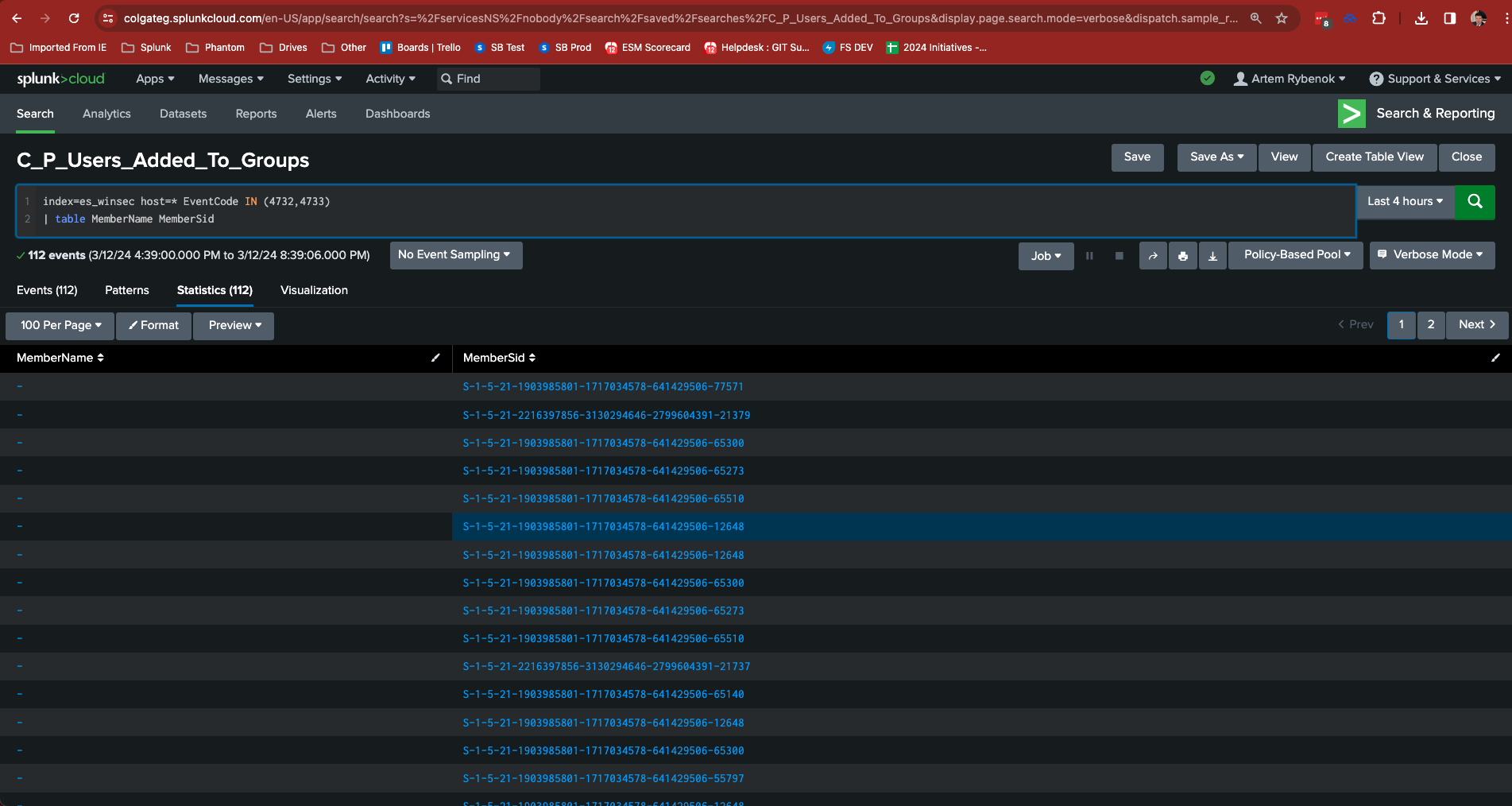Image resolution: width=1512 pixels, height=806 pixels.
Task: Open the Artem Rybenok user profile menu
Action: point(1290,79)
